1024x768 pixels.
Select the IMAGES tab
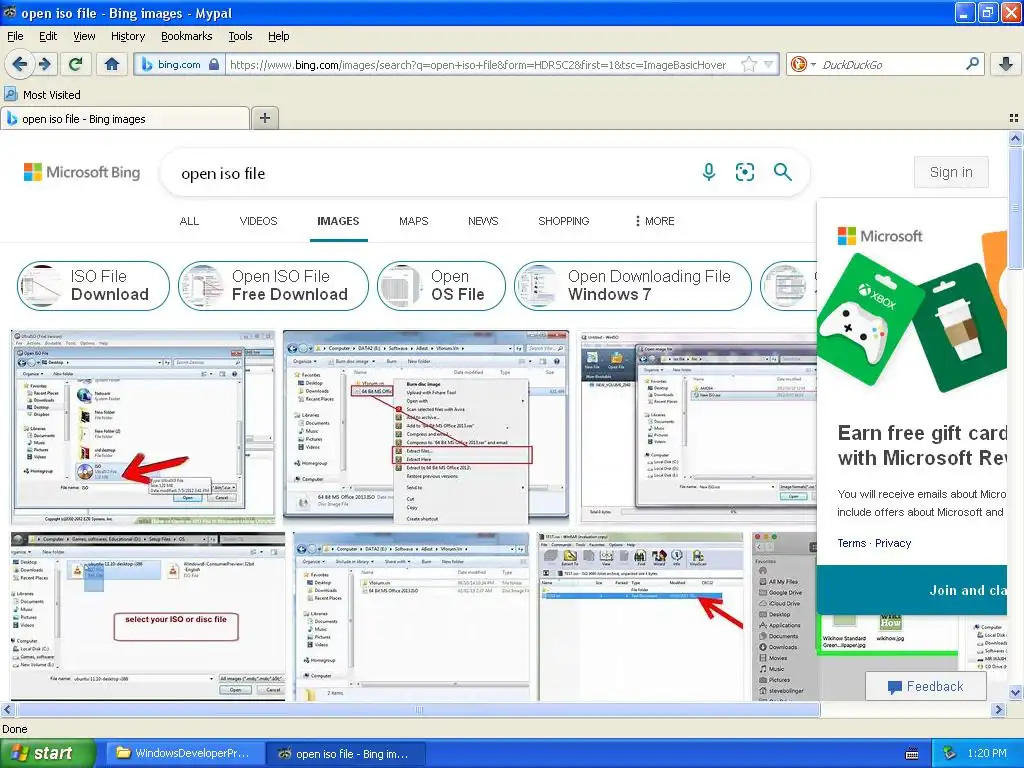pyautogui.click(x=338, y=221)
